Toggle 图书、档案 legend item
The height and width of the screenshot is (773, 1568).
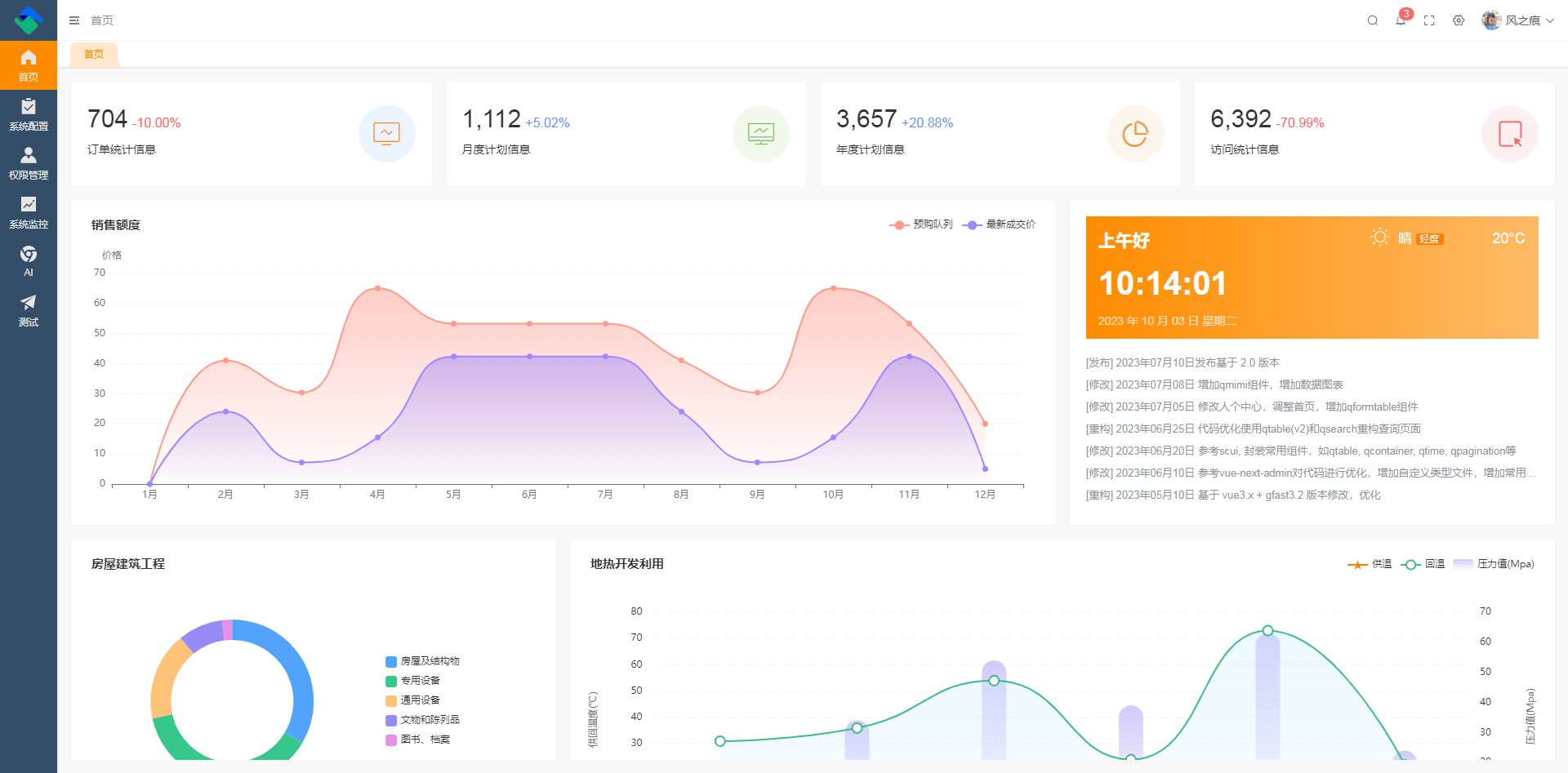[417, 740]
